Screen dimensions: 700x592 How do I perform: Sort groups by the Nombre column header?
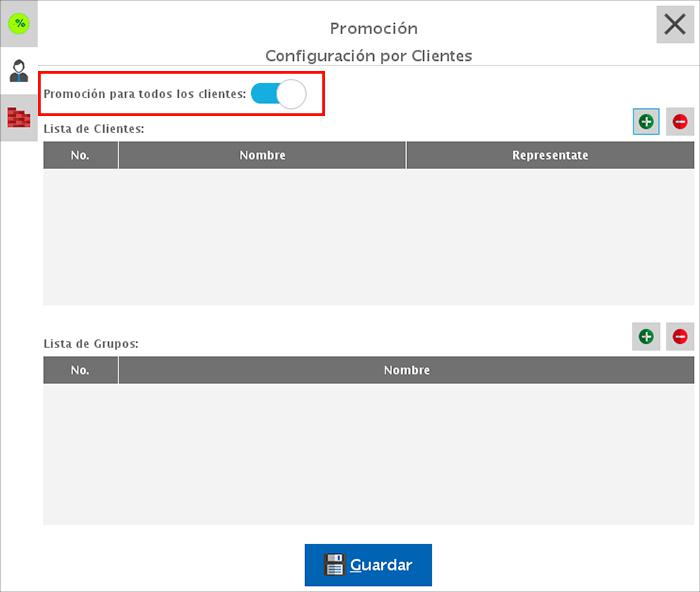pyautogui.click(x=406, y=370)
